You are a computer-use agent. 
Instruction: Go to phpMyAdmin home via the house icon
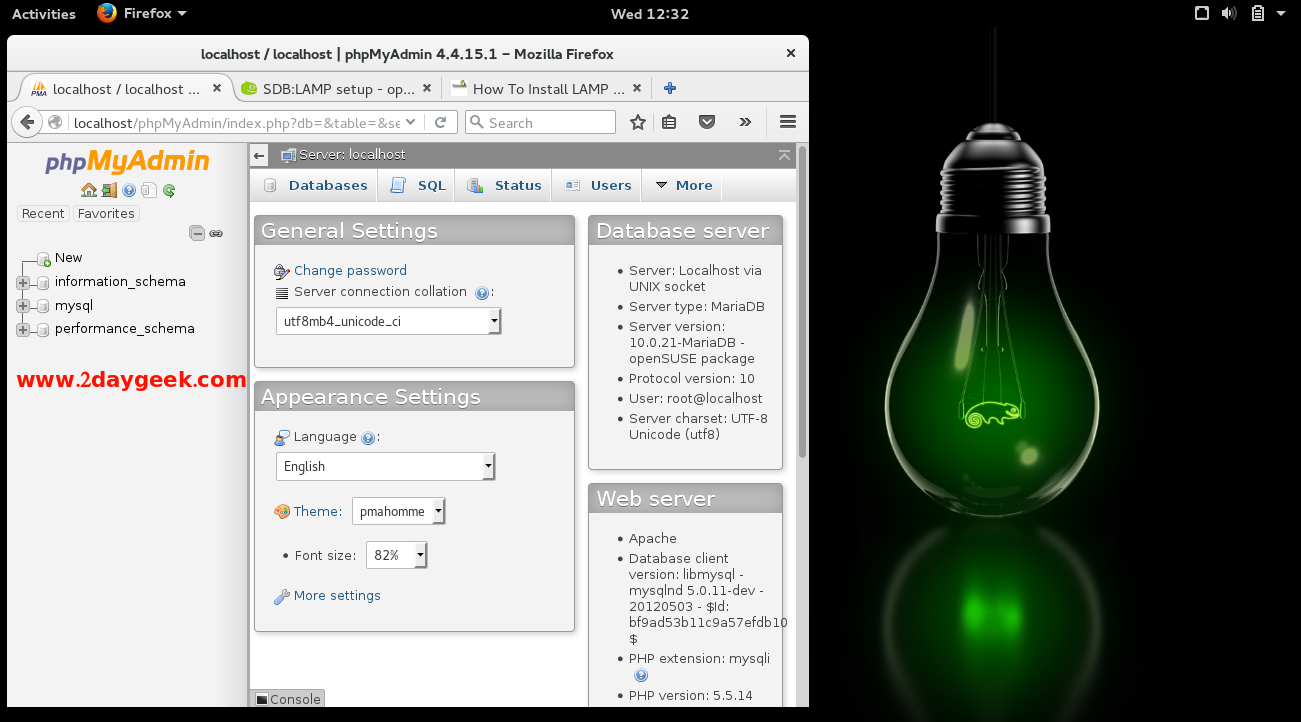coord(89,190)
